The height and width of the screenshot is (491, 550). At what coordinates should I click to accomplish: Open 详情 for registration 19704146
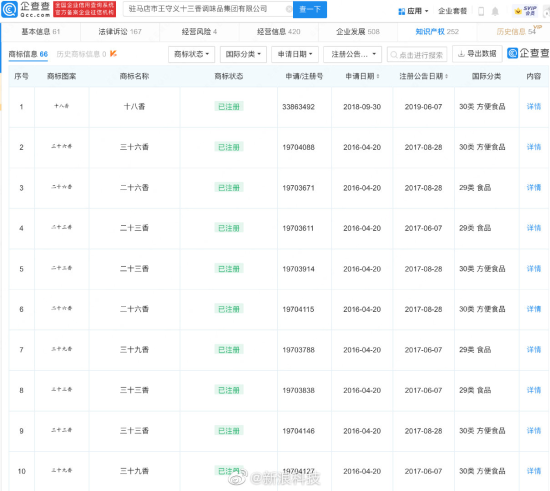point(534,431)
